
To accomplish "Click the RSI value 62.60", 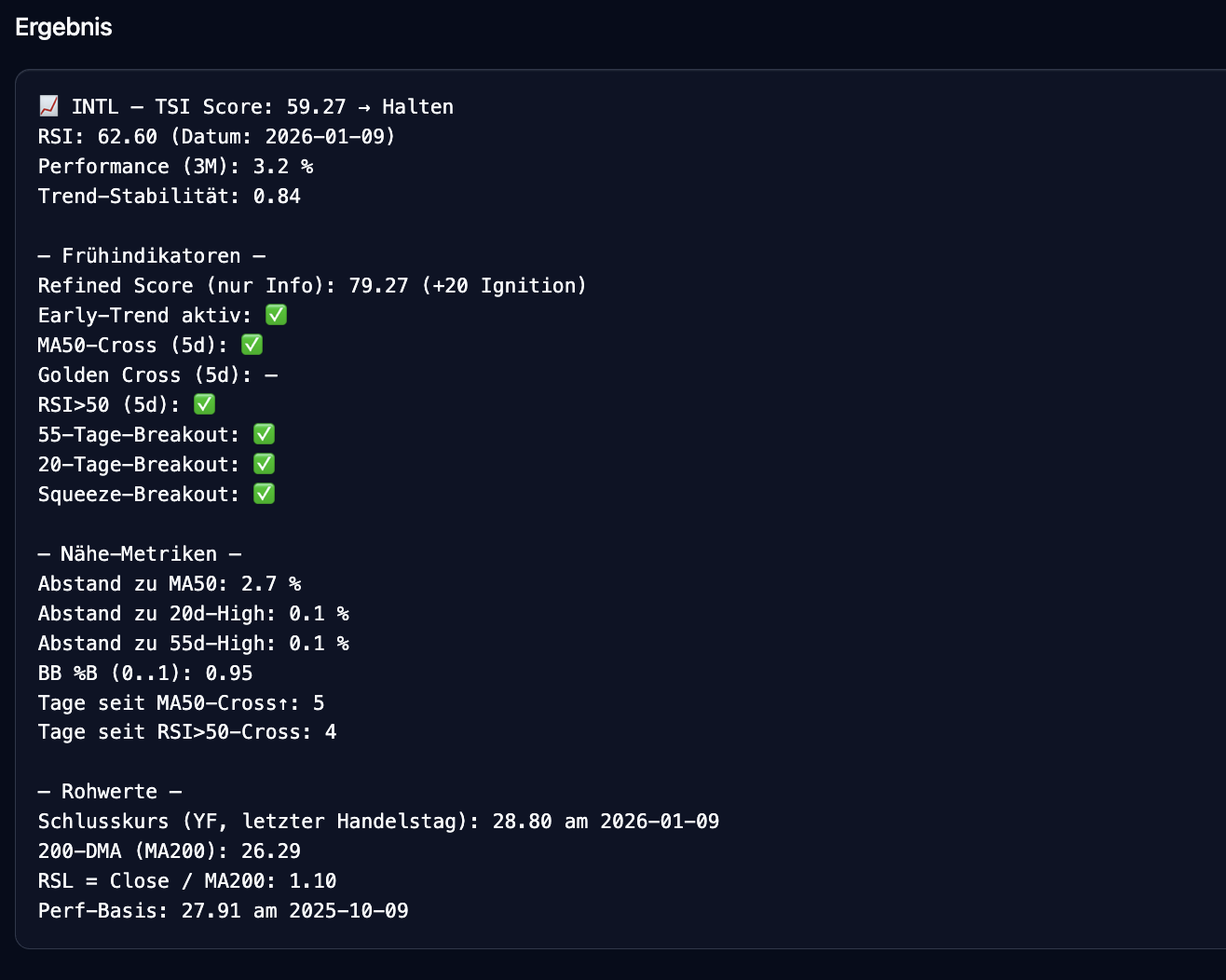I will click(x=128, y=136).
